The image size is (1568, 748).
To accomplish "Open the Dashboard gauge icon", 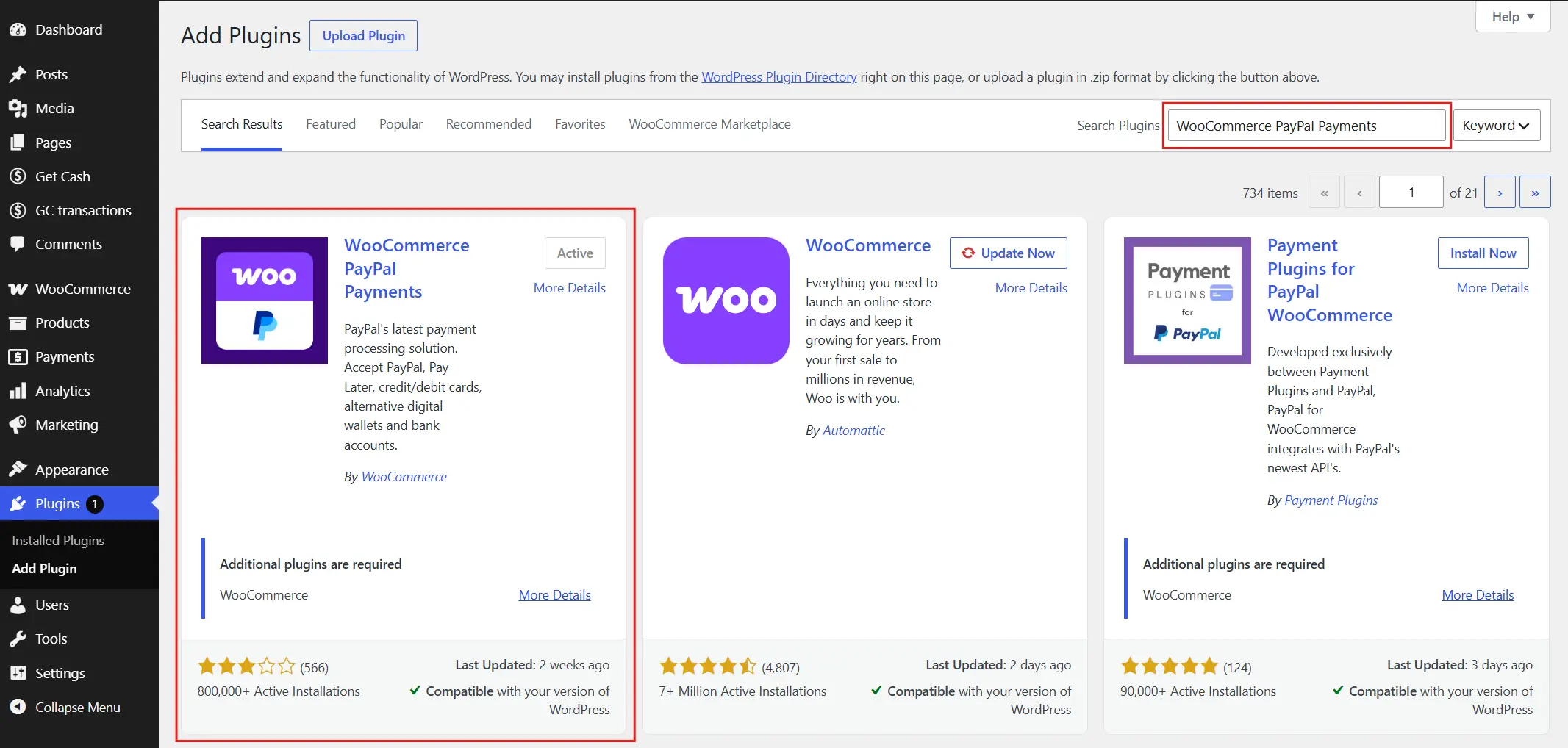I will pos(18,30).
